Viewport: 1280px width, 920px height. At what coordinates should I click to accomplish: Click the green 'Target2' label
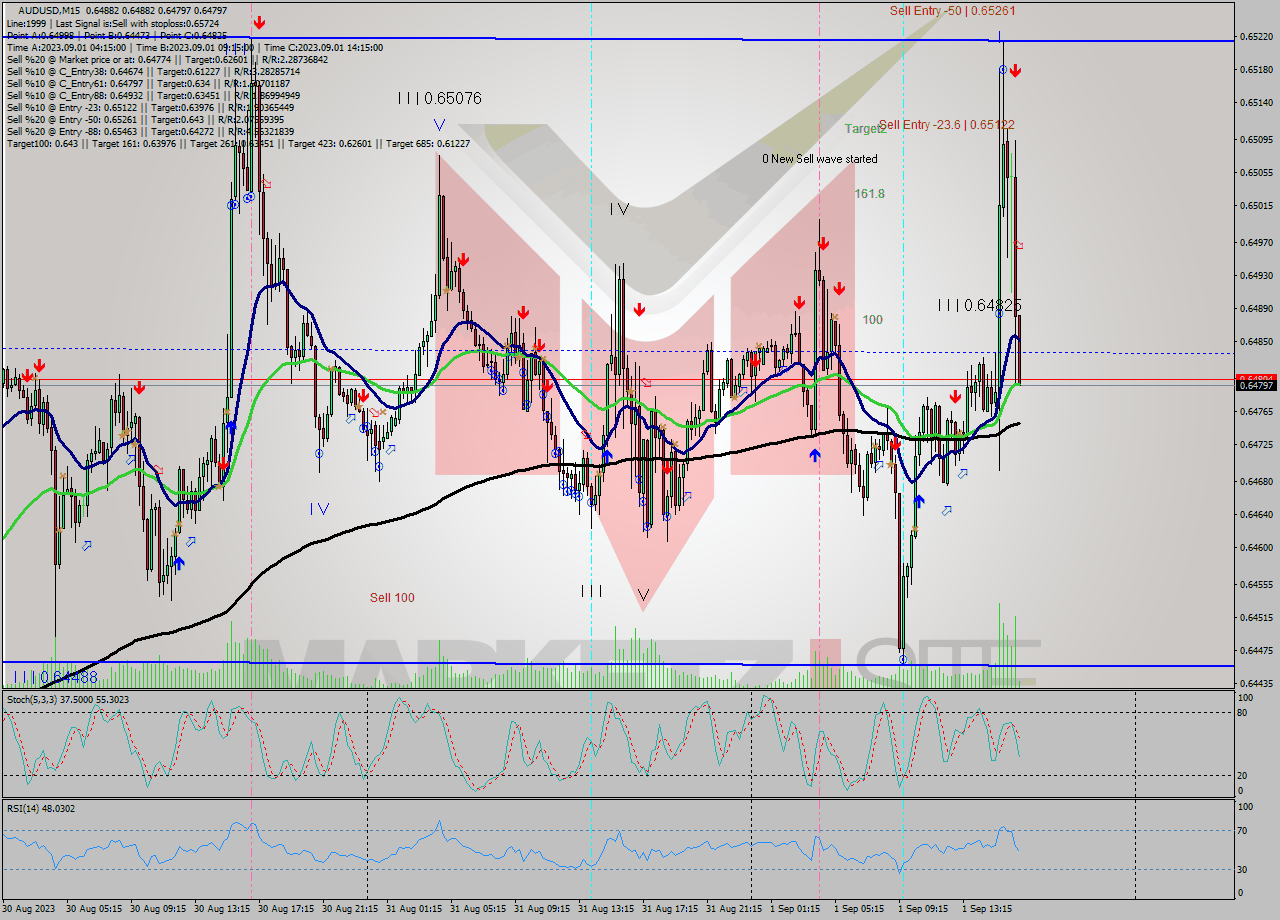point(865,129)
